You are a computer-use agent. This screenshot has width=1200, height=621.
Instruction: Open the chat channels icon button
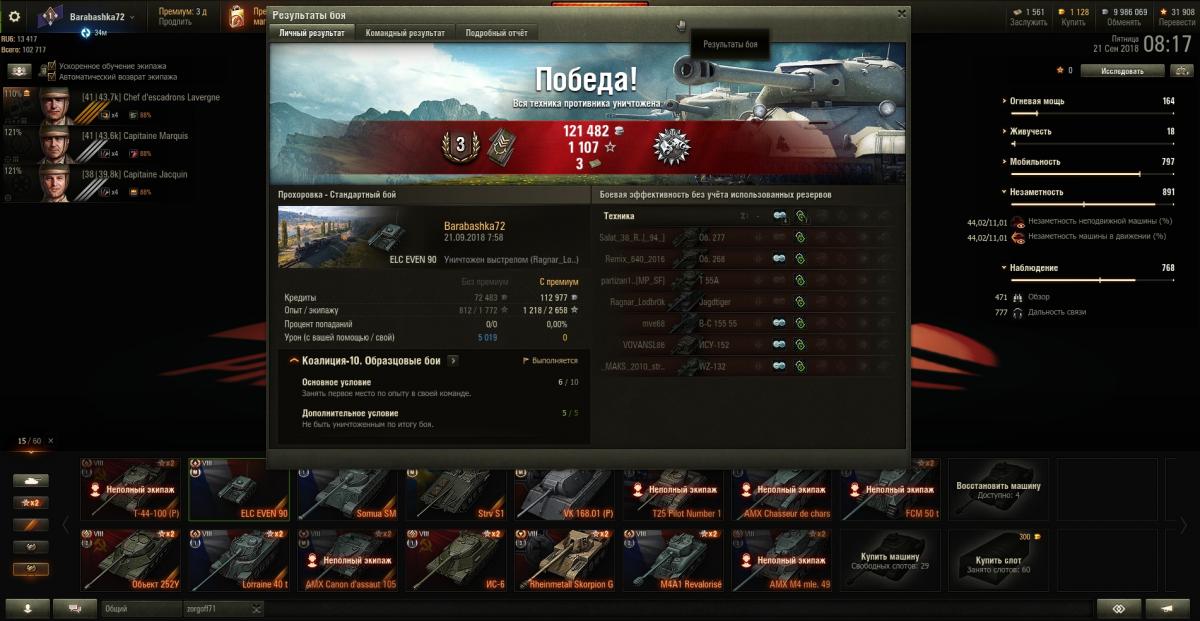[x=75, y=608]
